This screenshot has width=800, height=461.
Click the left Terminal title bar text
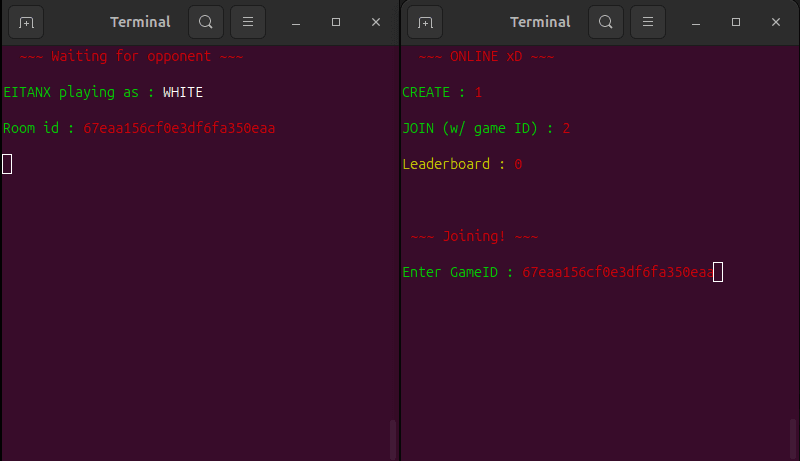click(140, 22)
